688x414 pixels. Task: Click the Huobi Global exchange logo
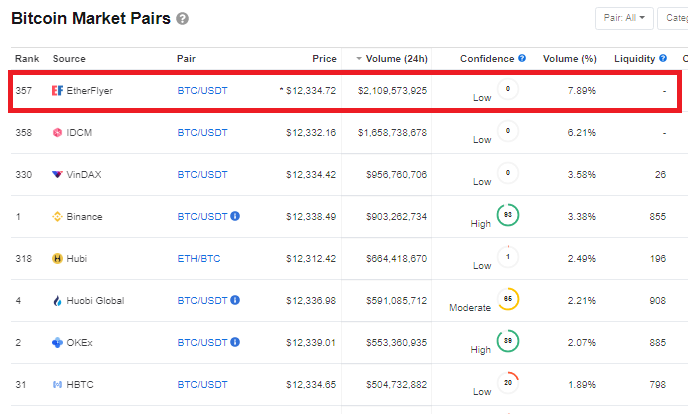57,300
